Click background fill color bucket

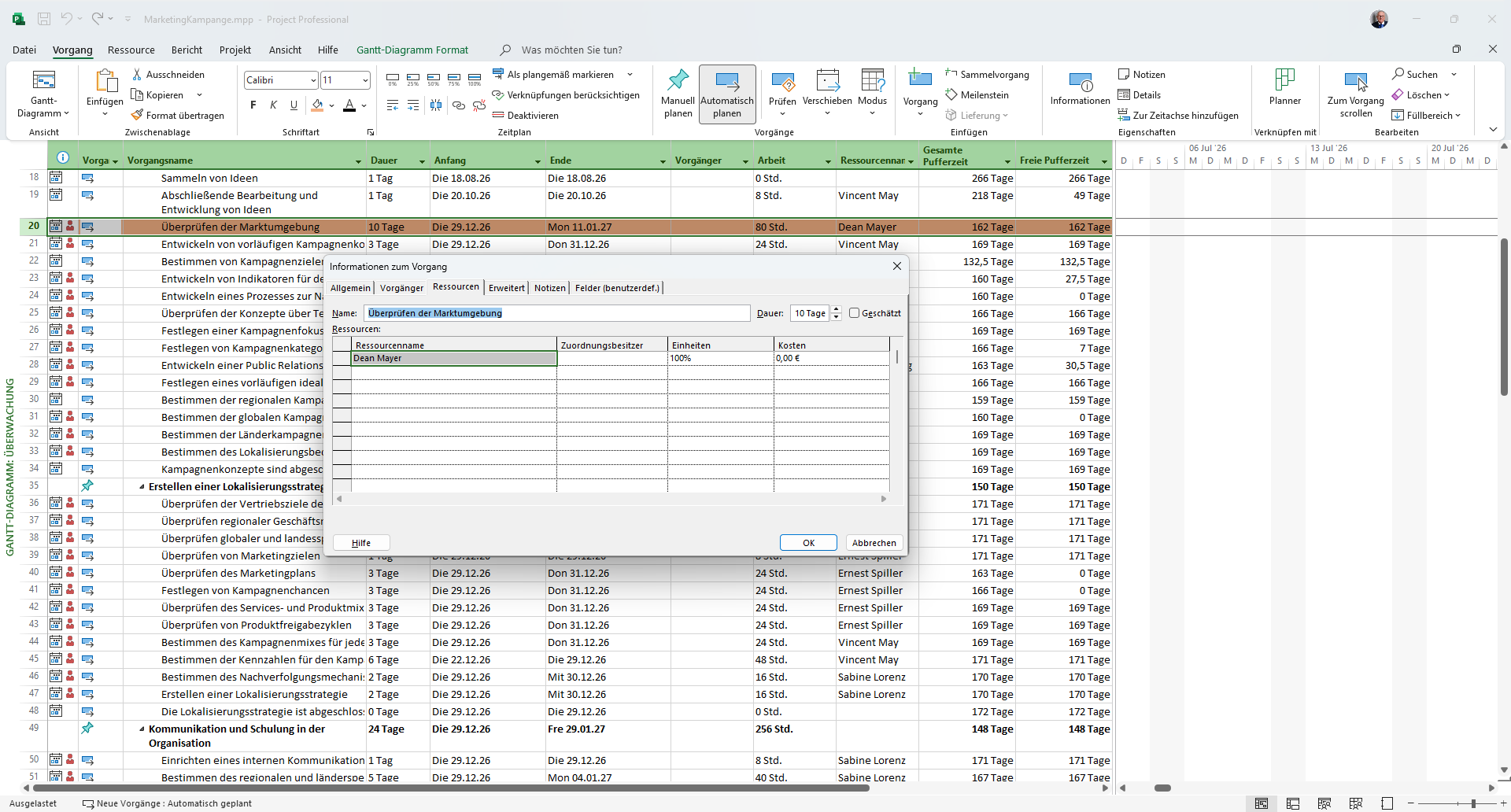coord(317,105)
